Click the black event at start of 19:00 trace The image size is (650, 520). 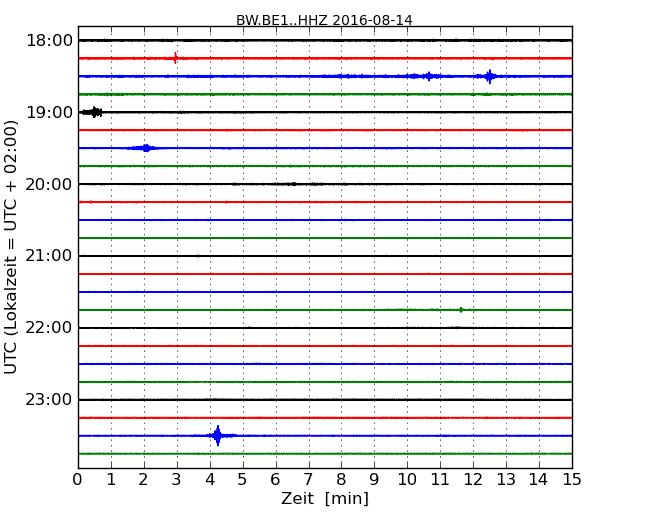tap(92, 112)
